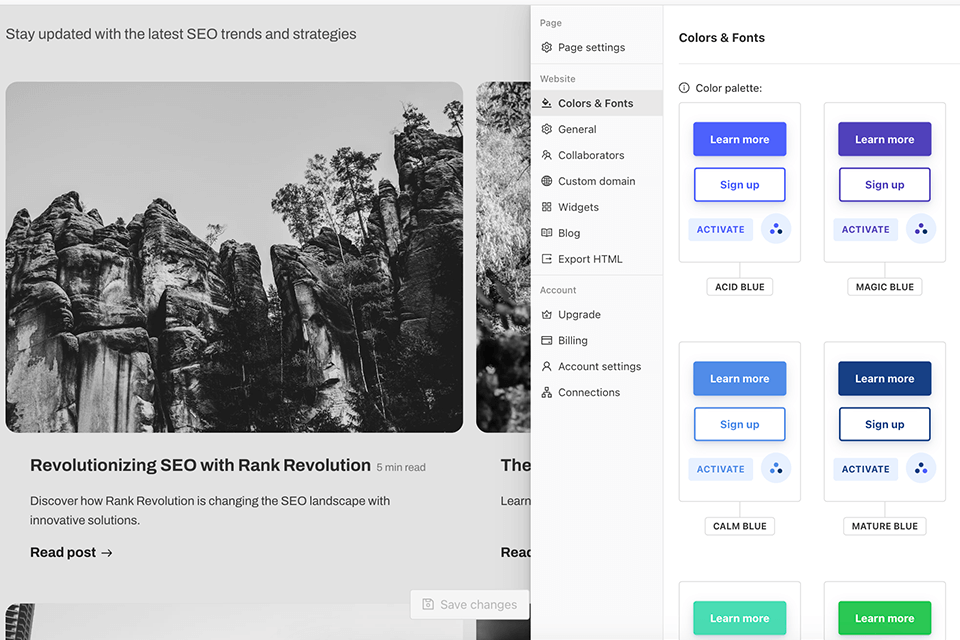Click the Export HTML icon
The width and height of the screenshot is (960, 640).
[547, 259]
